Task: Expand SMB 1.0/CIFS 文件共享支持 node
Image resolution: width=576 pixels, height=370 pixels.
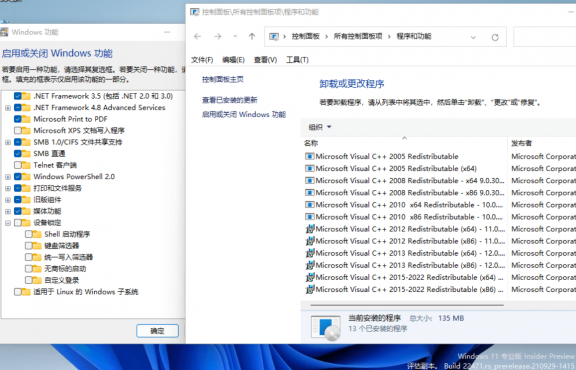Action: point(8,142)
